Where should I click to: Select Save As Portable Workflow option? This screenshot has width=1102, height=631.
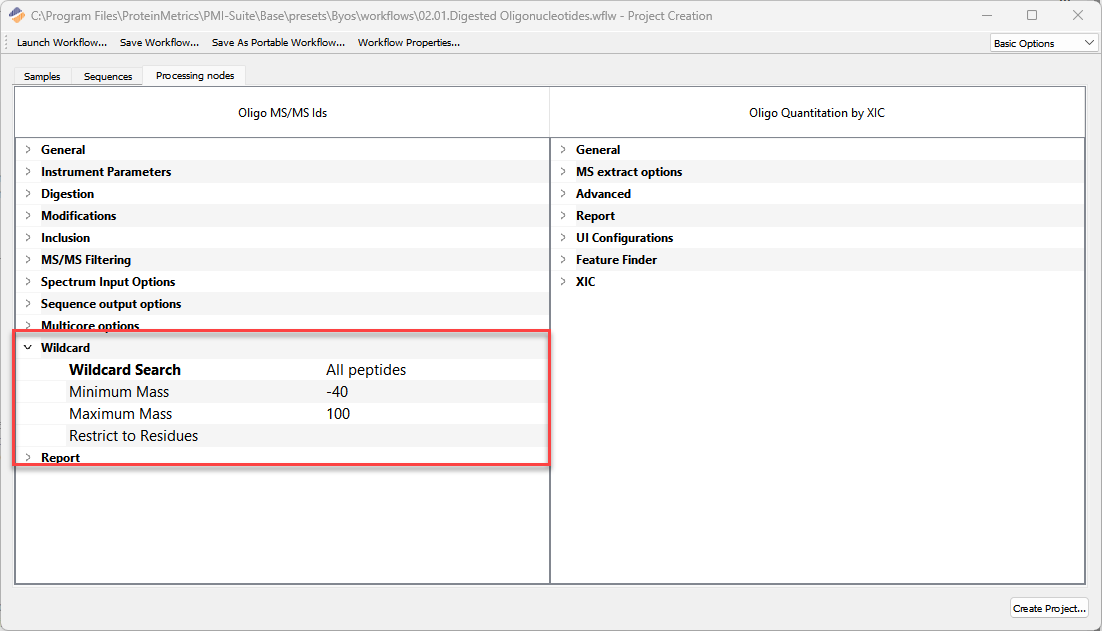point(278,43)
